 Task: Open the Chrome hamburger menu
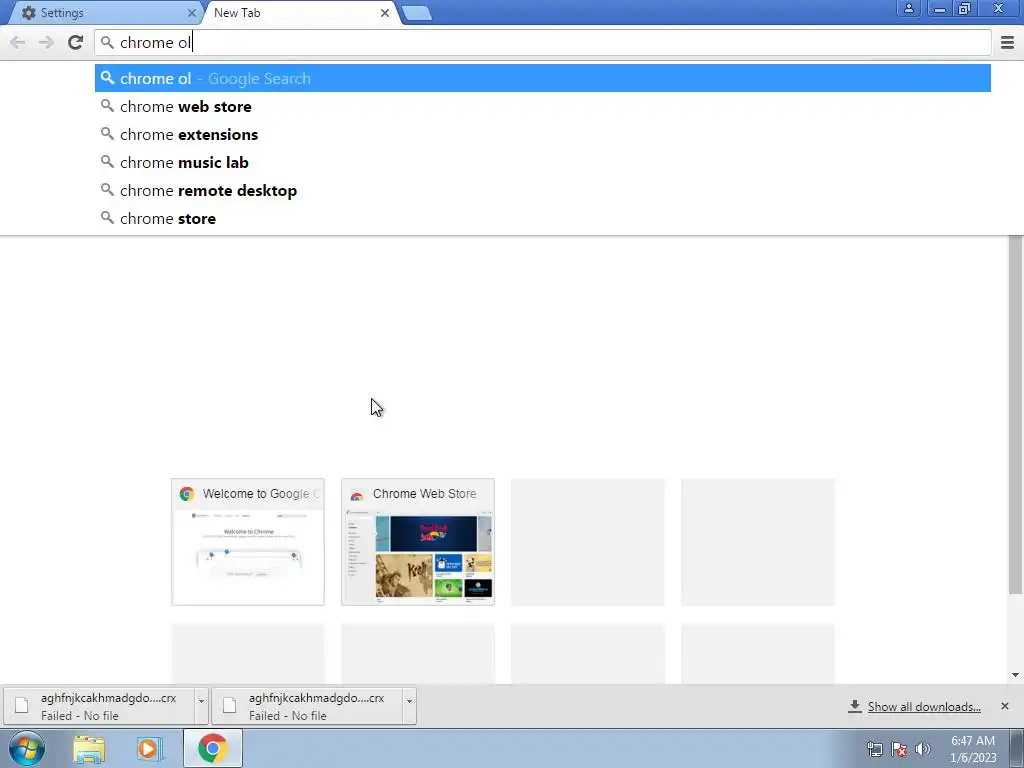(x=1007, y=42)
